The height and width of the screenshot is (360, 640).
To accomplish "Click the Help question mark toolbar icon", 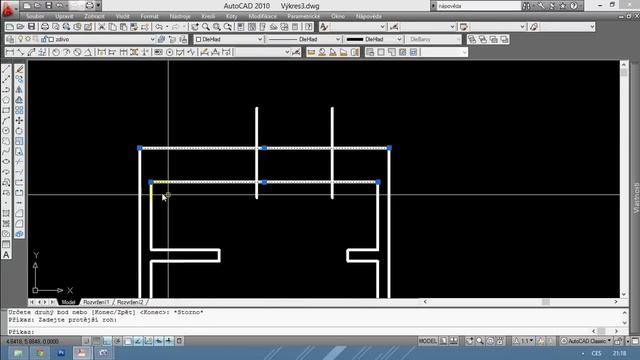I will tap(309, 27).
